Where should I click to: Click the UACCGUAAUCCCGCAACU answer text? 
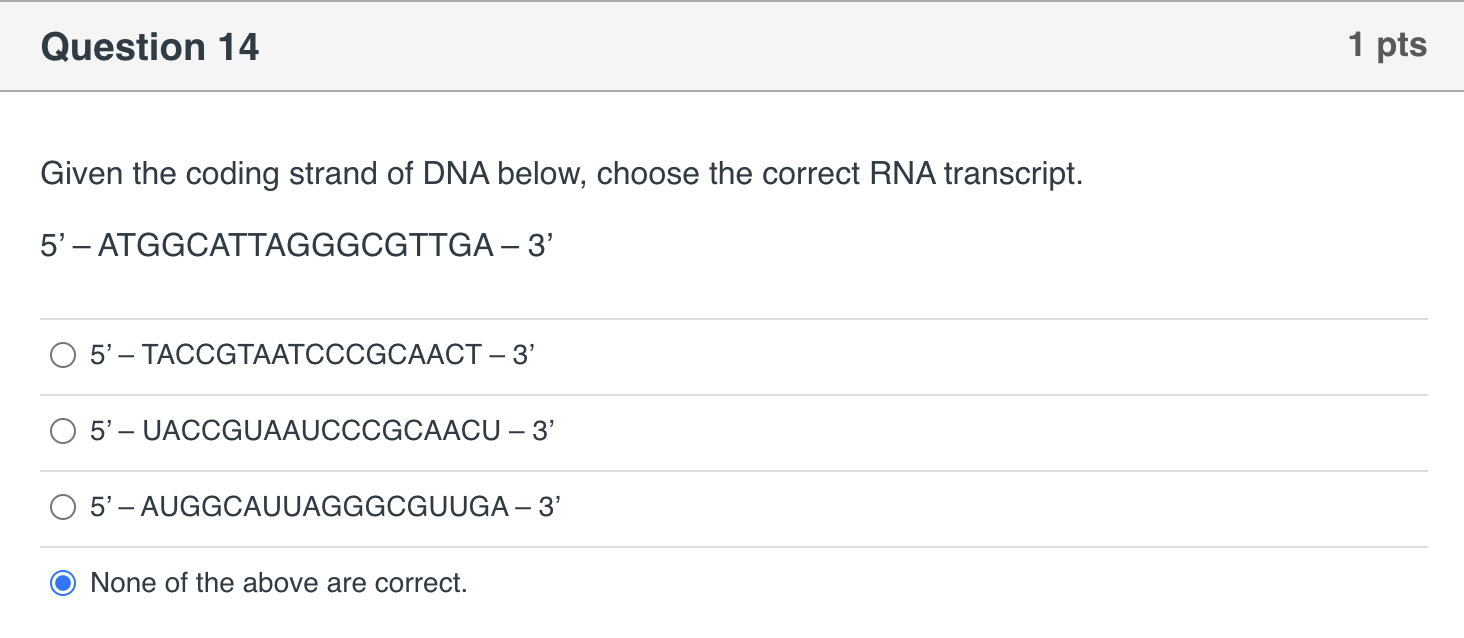click(320, 431)
